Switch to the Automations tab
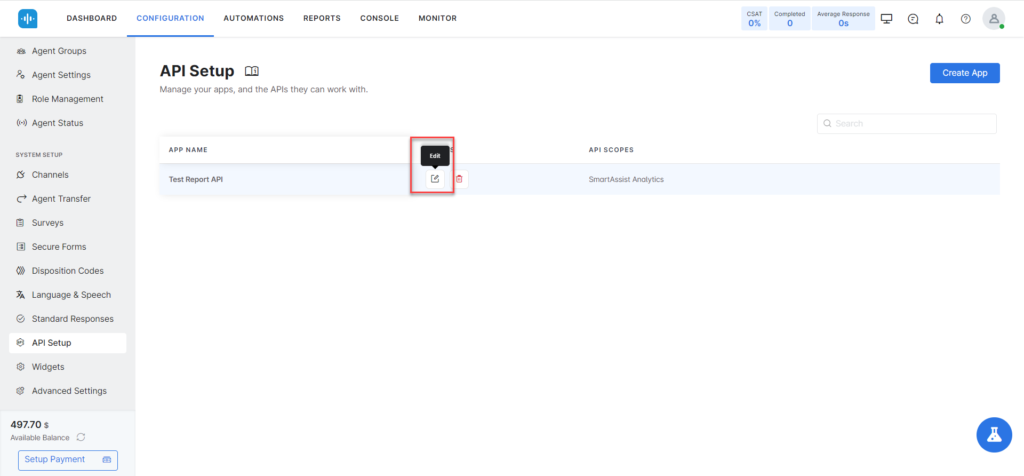Screen dimensions: 1024x476 [x=253, y=18]
